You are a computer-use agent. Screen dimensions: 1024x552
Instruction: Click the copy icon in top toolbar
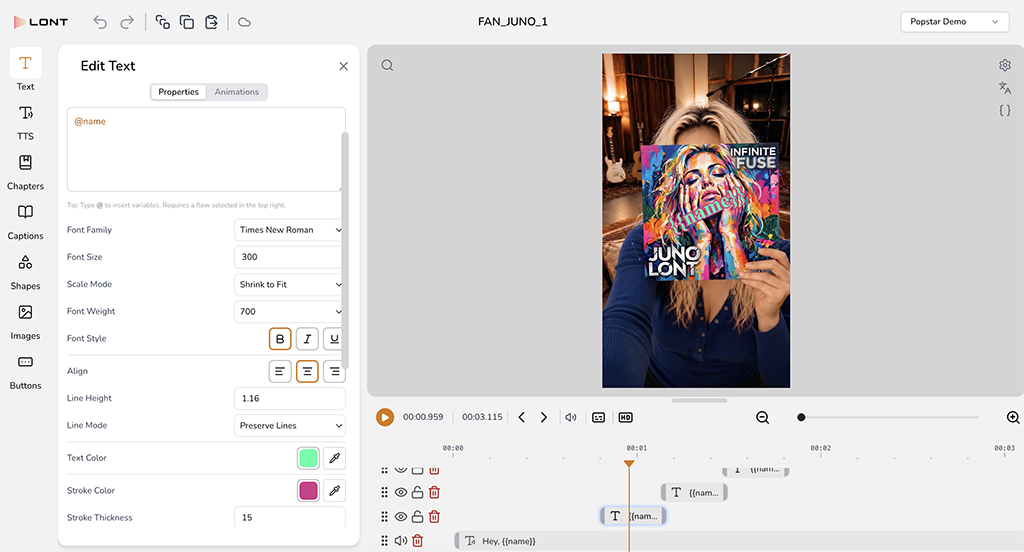pyautogui.click(x=187, y=22)
